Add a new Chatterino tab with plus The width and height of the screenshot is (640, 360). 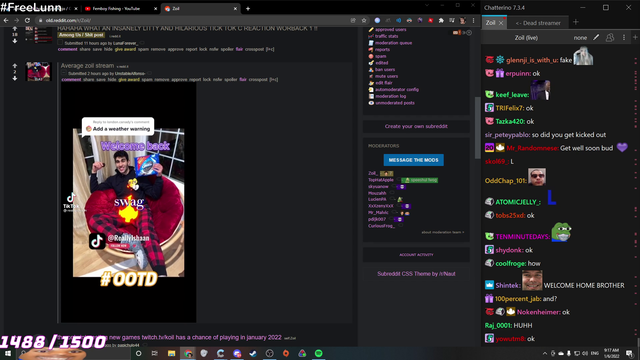click(576, 22)
